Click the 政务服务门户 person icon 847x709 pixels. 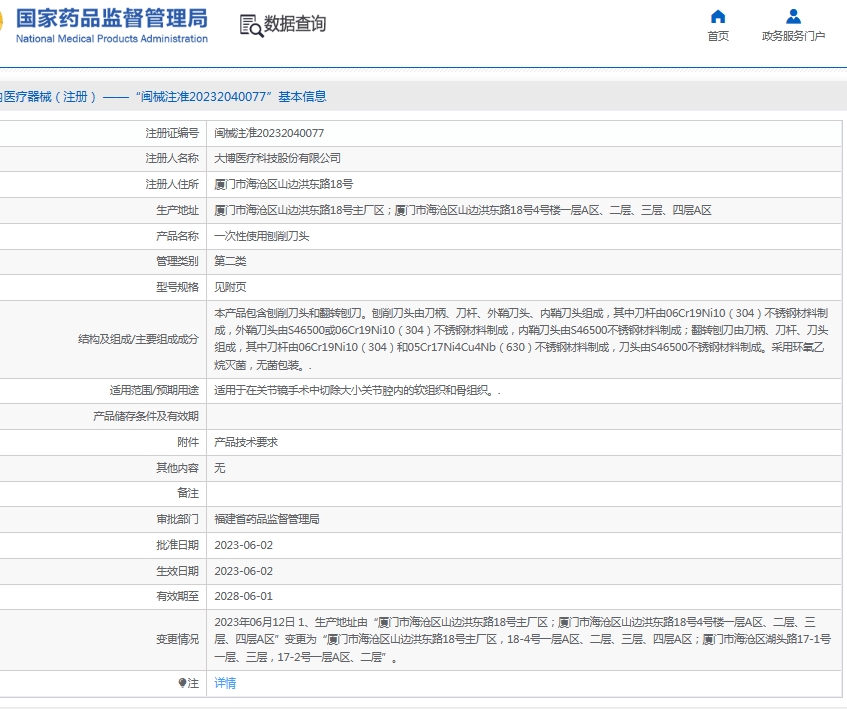tap(793, 16)
